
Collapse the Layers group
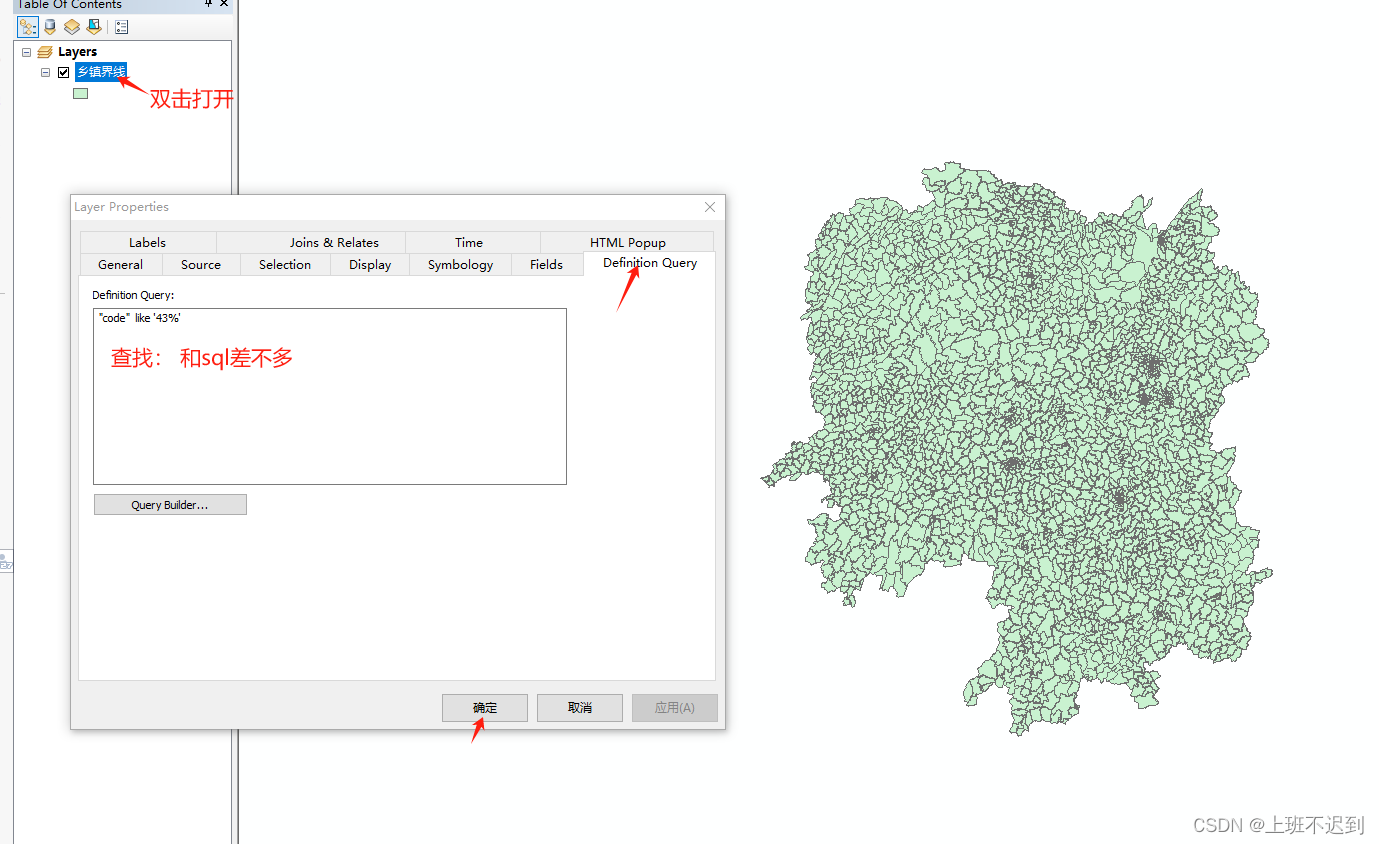(27, 51)
